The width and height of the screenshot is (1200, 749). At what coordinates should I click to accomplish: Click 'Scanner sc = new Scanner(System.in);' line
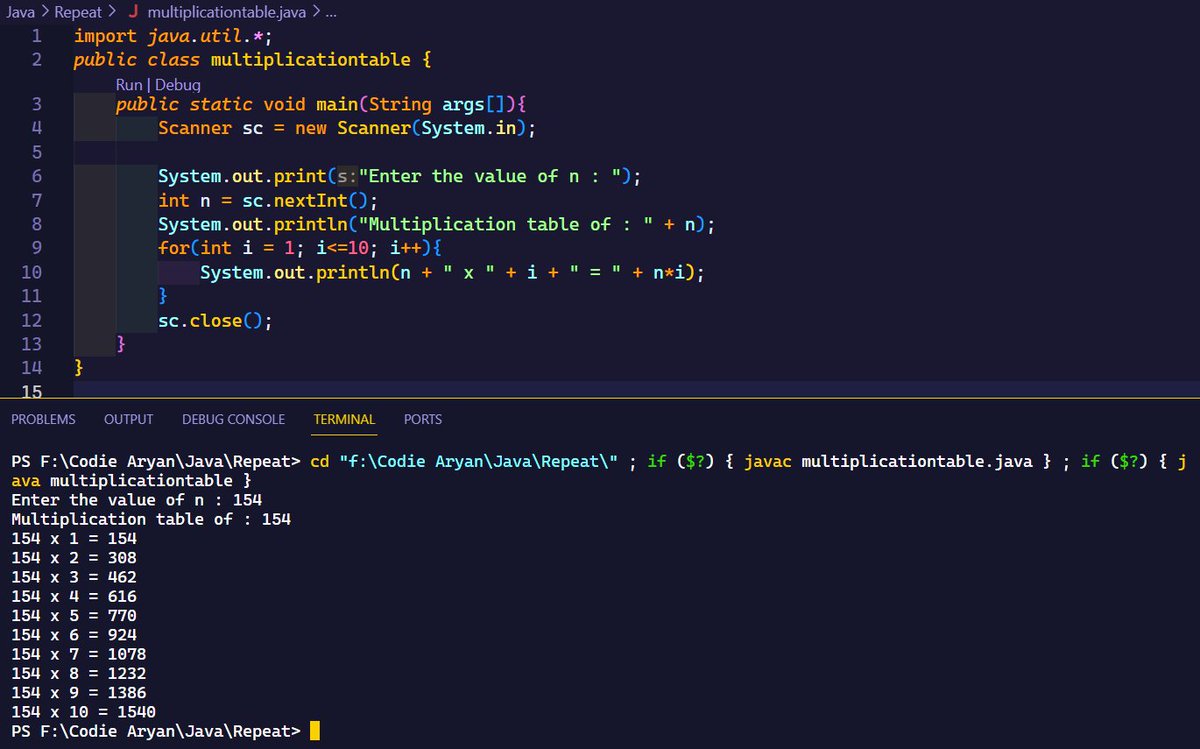(347, 128)
